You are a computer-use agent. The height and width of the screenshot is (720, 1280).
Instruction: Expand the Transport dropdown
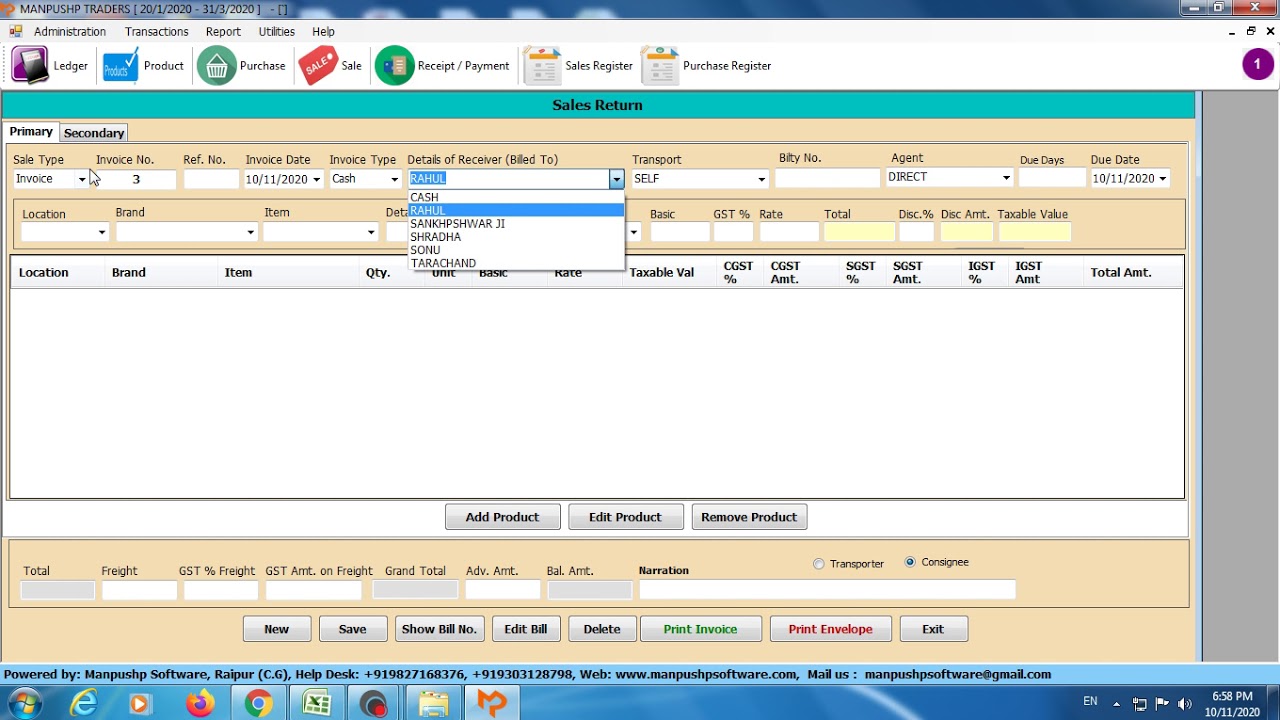[x=761, y=180]
